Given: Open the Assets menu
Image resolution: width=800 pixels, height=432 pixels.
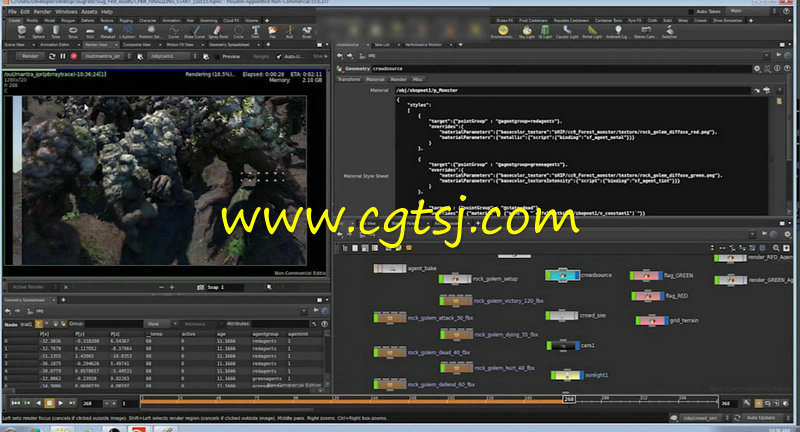Looking at the screenshot, I should (89, 11).
